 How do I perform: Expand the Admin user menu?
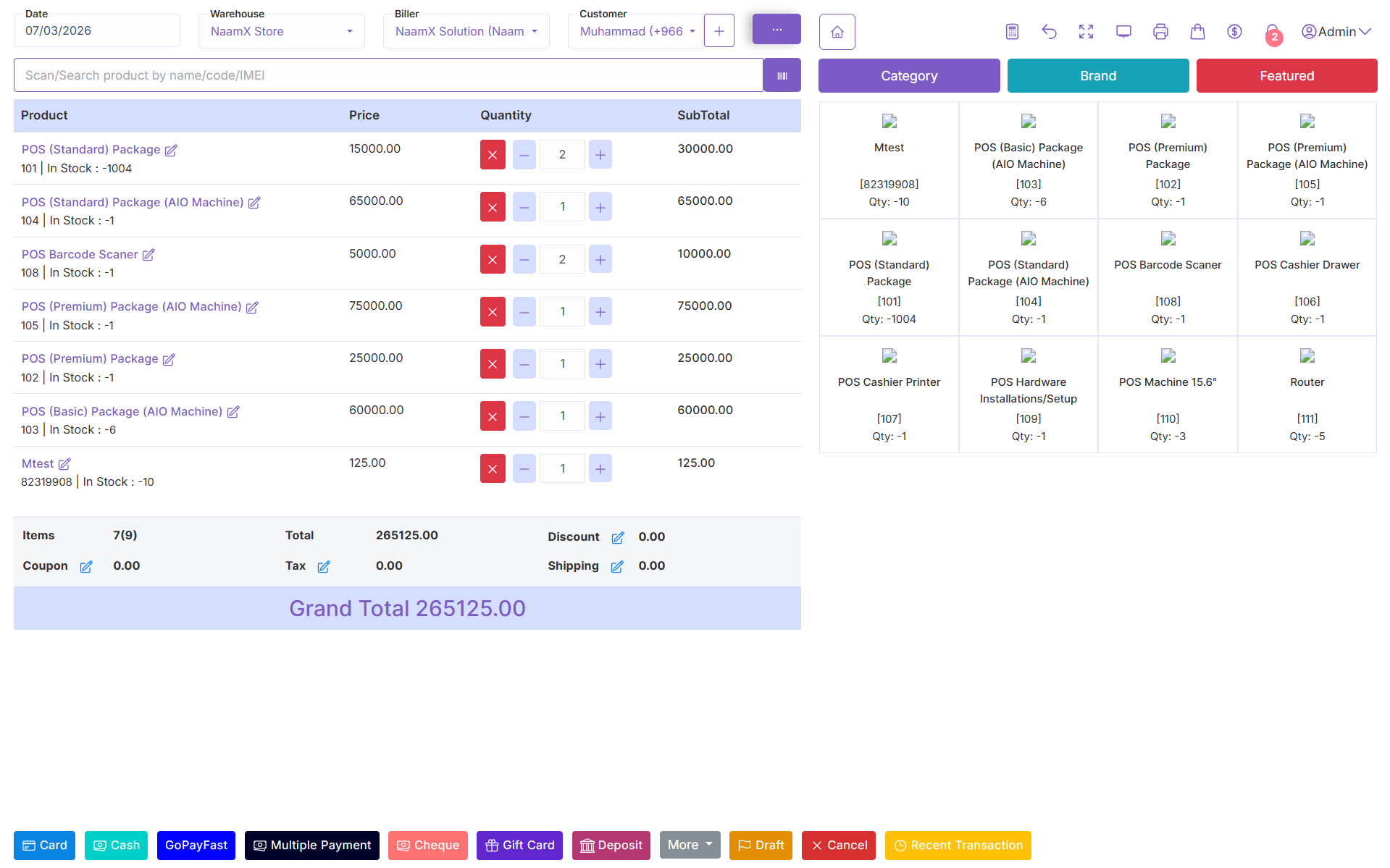point(1336,32)
